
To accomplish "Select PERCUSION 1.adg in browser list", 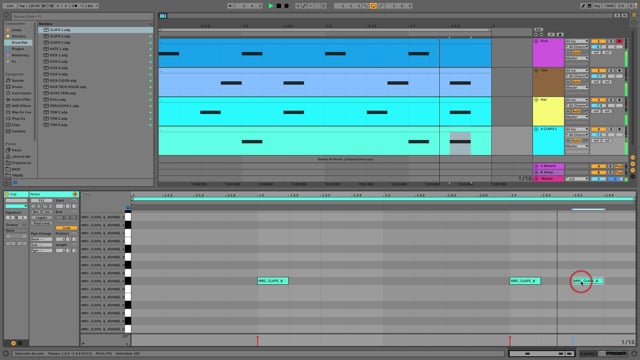I will (x=96, y=106).
